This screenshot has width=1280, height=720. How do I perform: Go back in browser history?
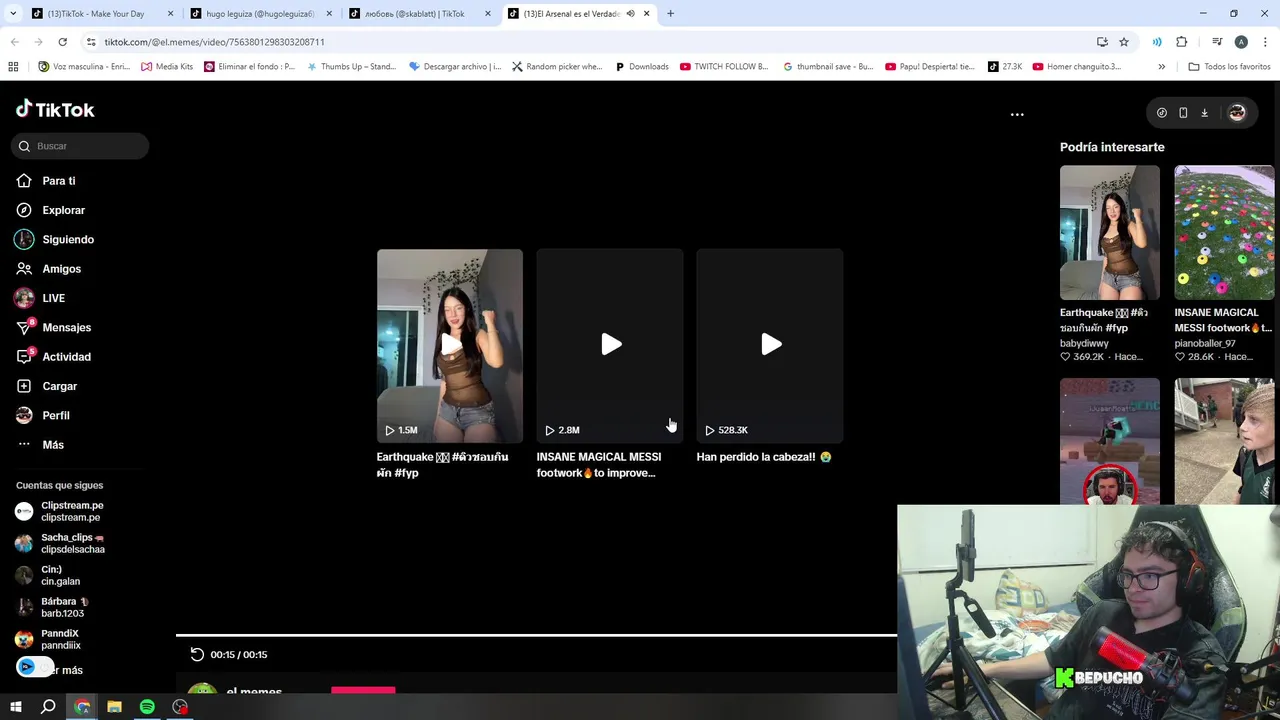(x=14, y=42)
